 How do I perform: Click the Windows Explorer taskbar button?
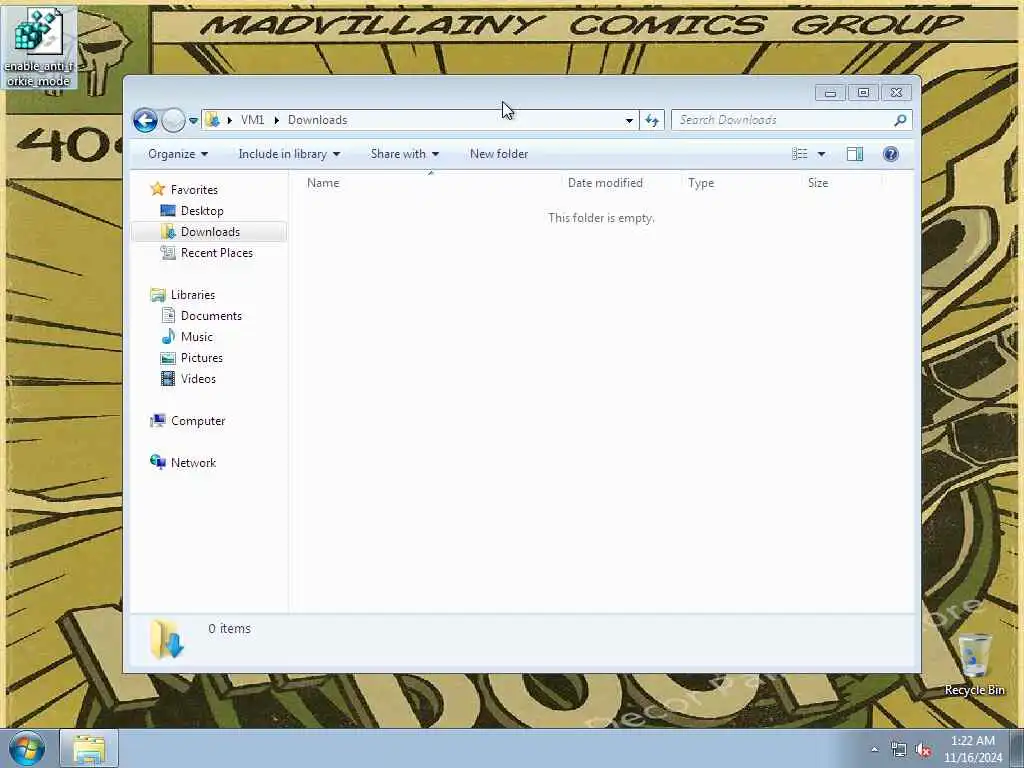(89, 748)
